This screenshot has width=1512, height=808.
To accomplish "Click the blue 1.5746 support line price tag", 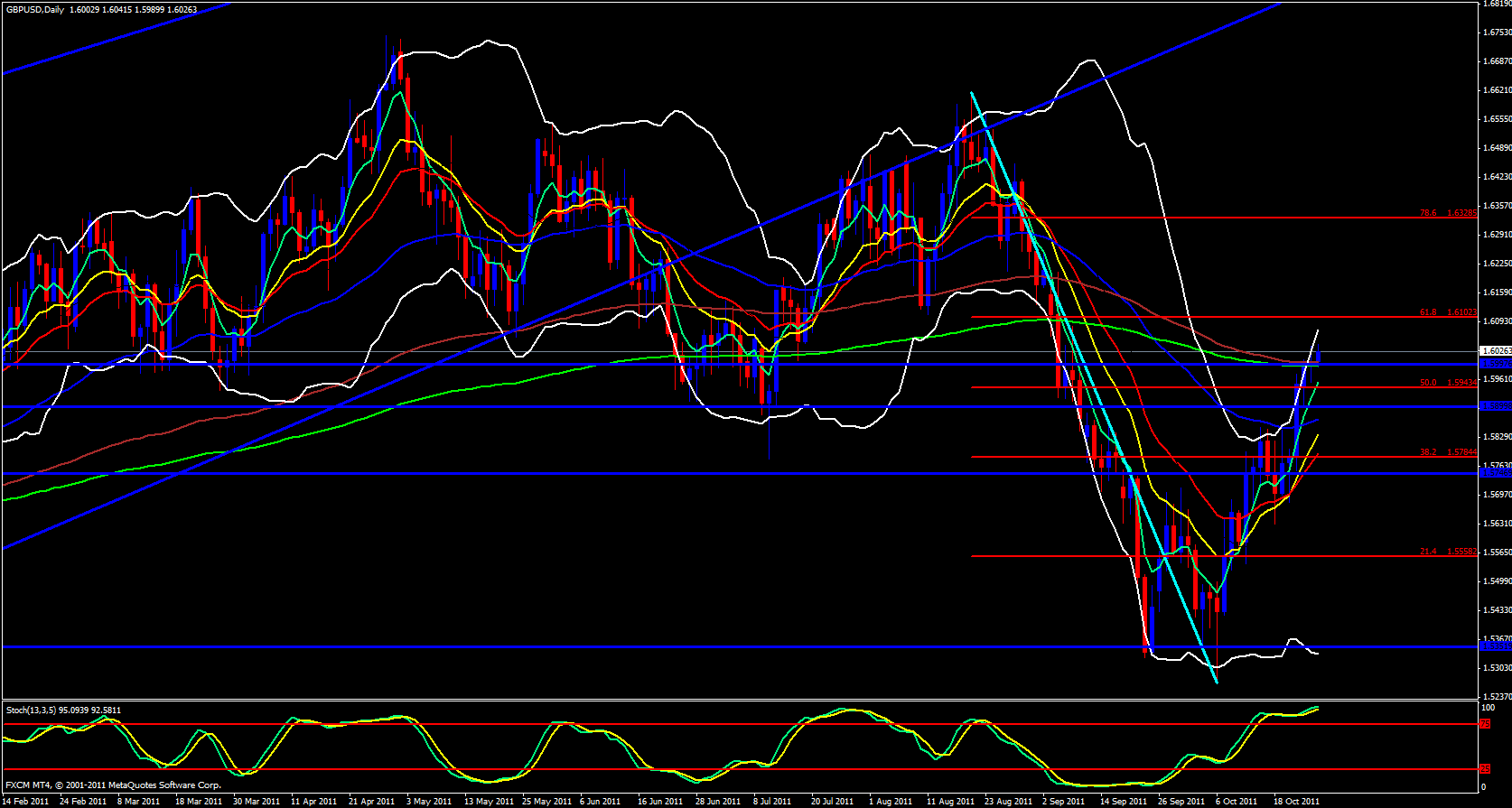I will [x=1496, y=473].
